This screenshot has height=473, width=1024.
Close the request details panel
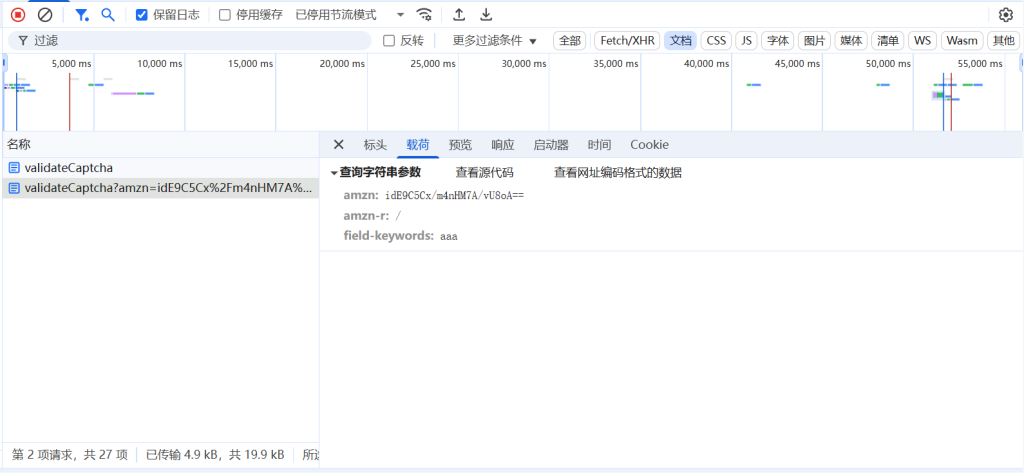click(338, 145)
